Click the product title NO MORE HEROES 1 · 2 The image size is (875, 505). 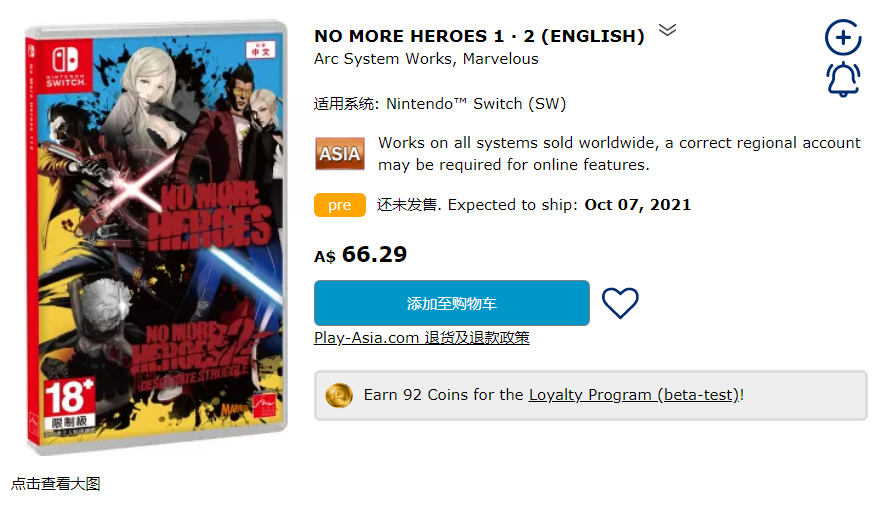[479, 36]
